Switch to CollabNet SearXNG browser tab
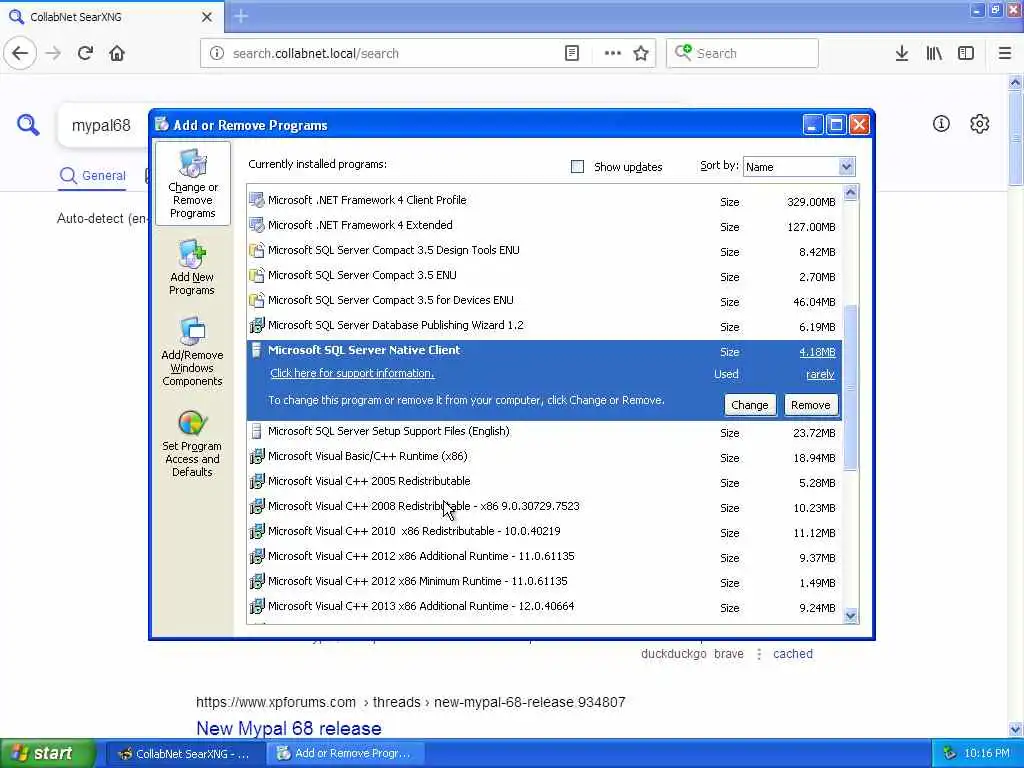Screen dimensions: 1024x768 (112, 17)
